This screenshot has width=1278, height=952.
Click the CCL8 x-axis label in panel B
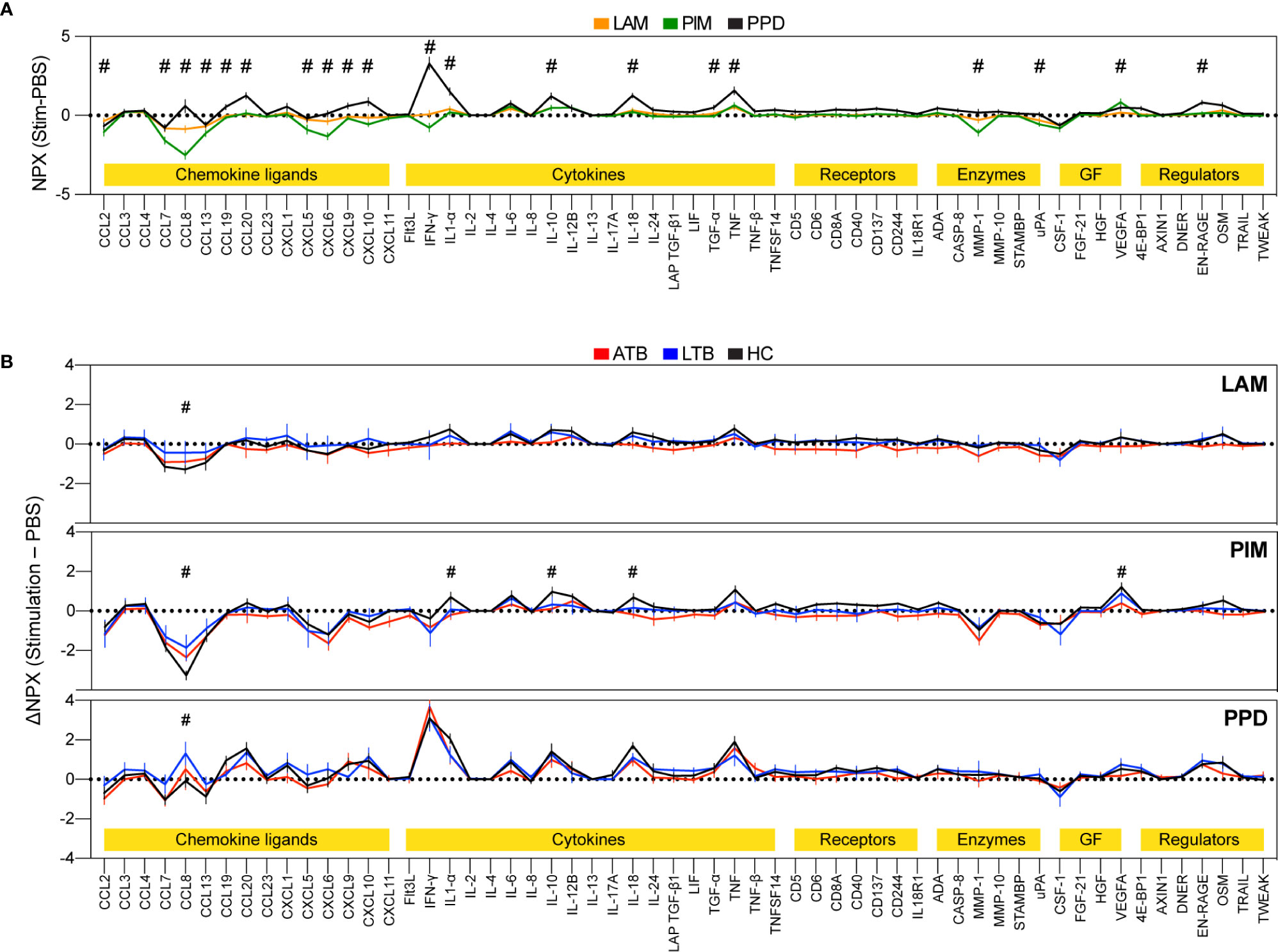[186, 892]
